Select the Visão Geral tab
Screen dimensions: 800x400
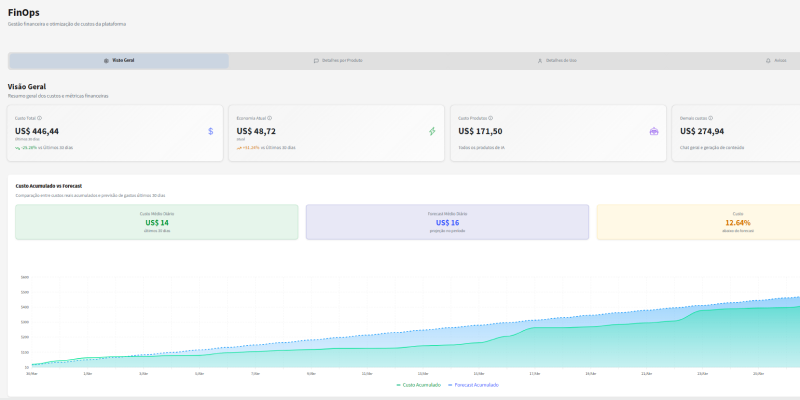coord(119,61)
